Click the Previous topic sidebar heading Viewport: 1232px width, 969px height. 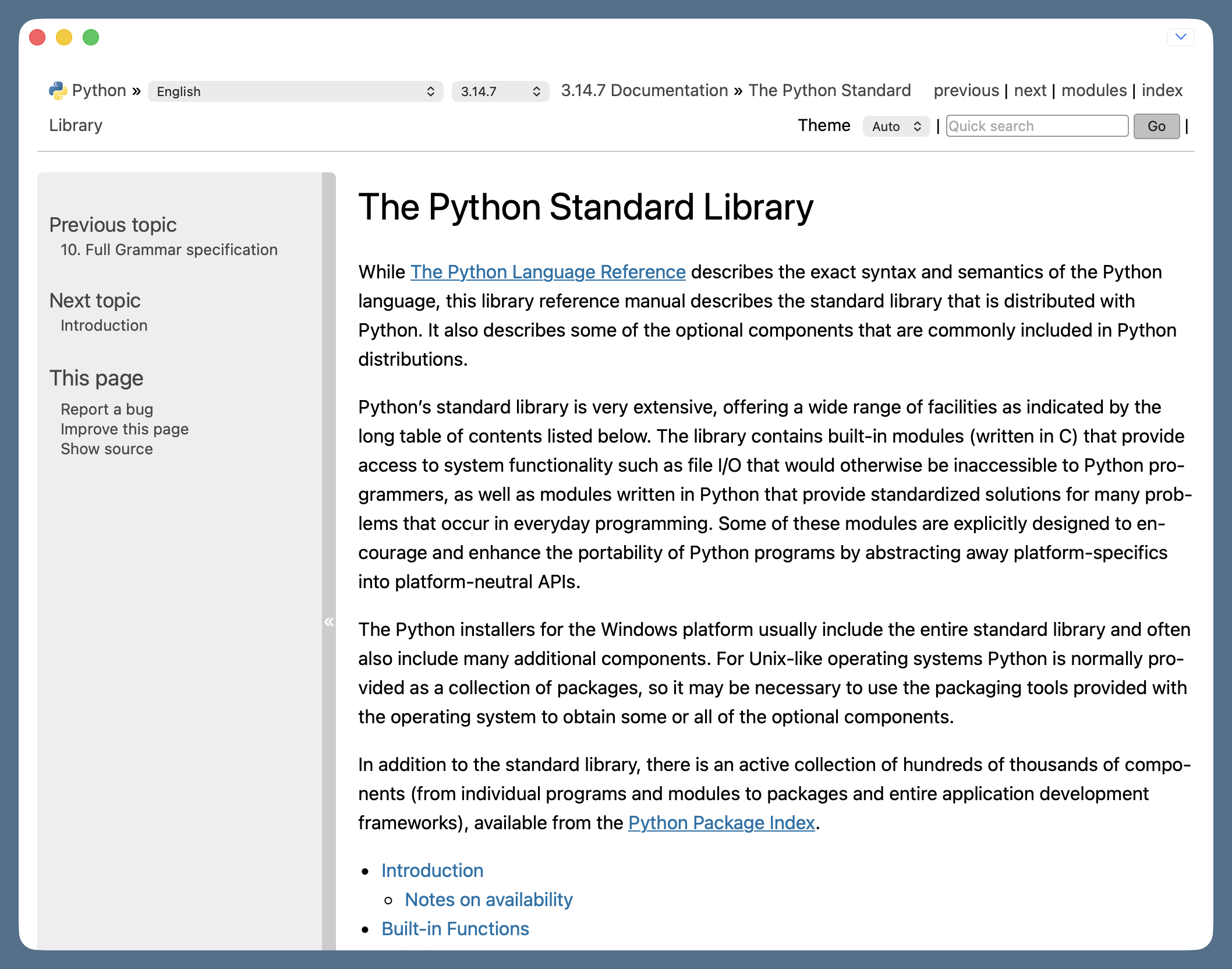pyautogui.click(x=113, y=225)
